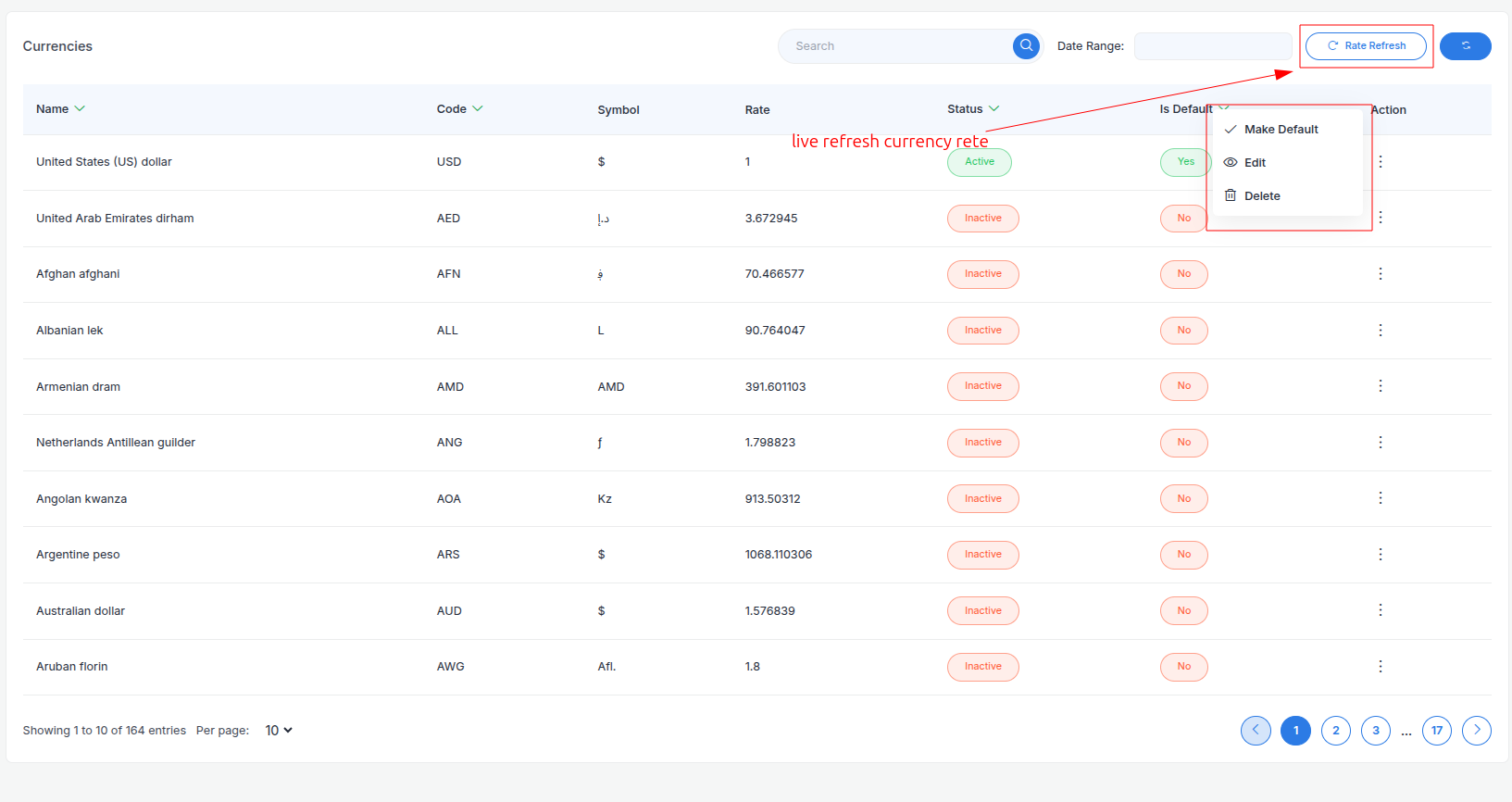Viewport: 1512px width, 802px height.
Task: Go to page 2
Action: (1336, 731)
